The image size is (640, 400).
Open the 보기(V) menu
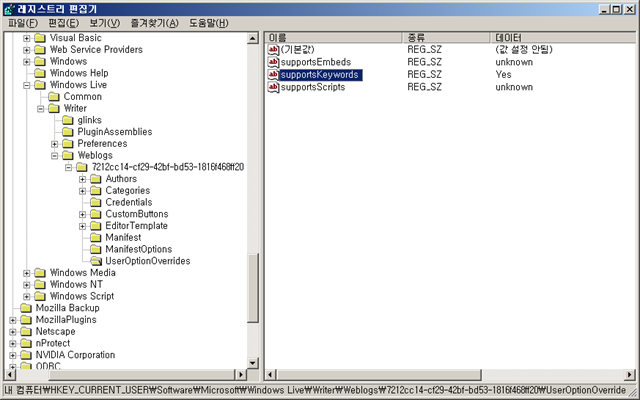point(104,23)
